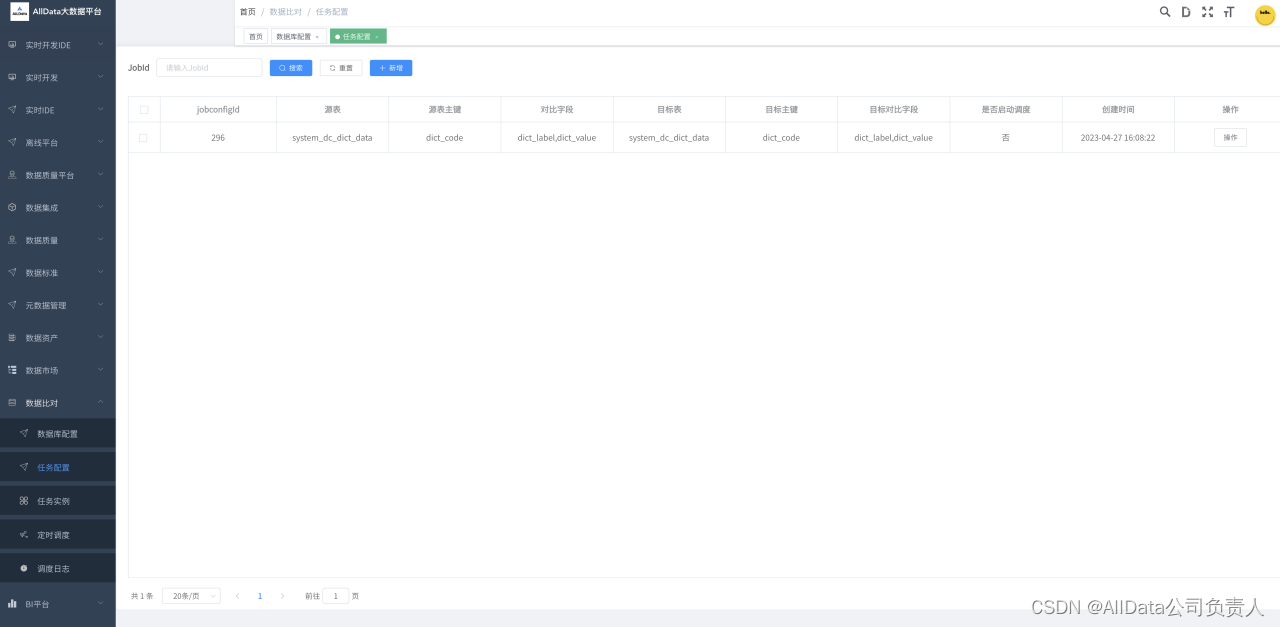Click the 数据质量 sidebar icon
Screen dimensions: 1280x627
click(x=12, y=240)
